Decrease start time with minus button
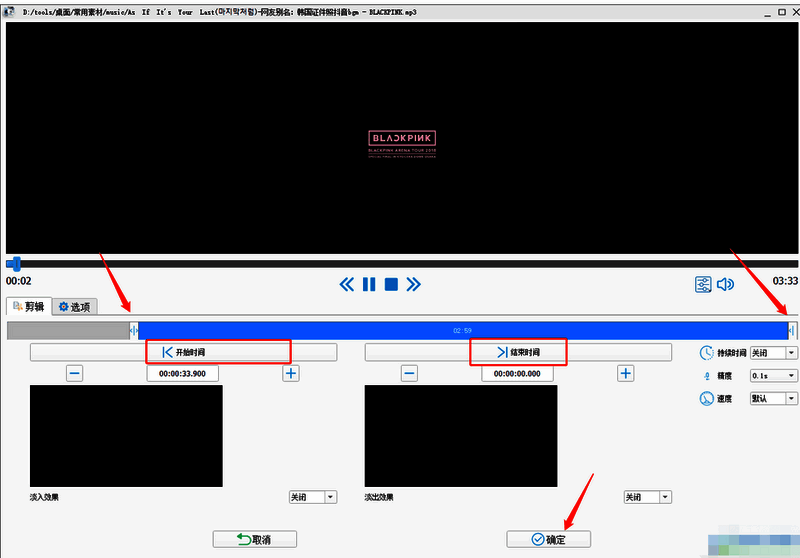The image size is (800, 558). (x=75, y=373)
